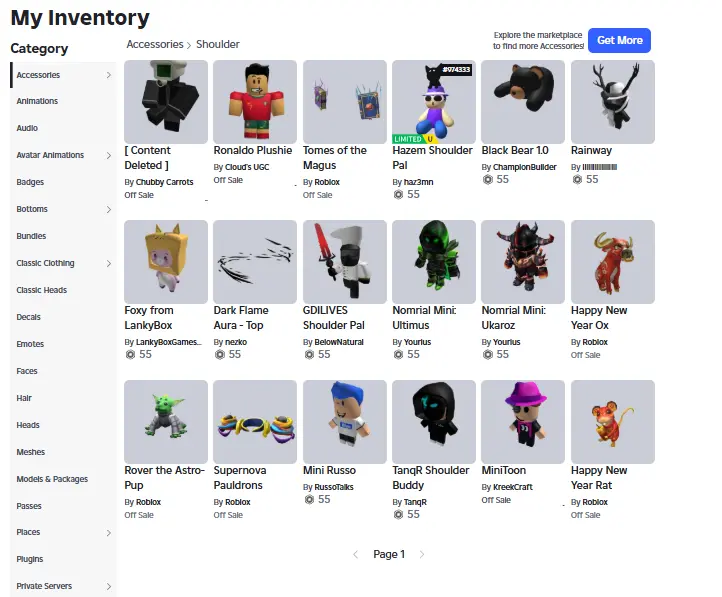The width and height of the screenshot is (722, 597).
Task: Click the Black Bear 1.0 title link
Action: tap(515, 151)
